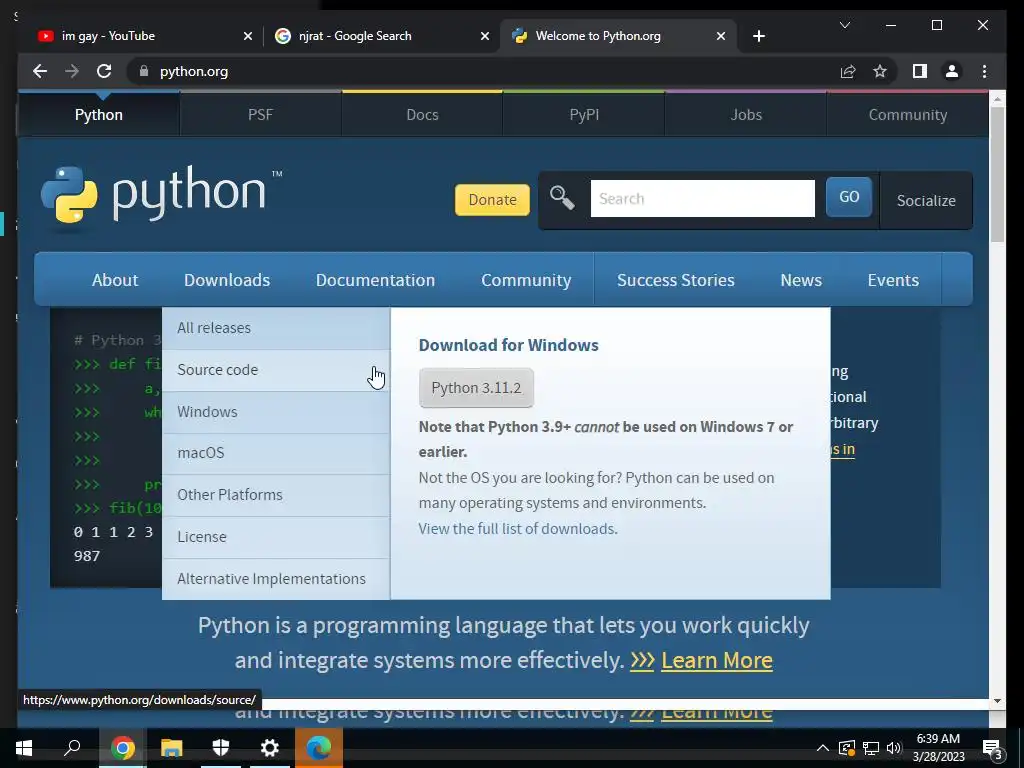The width and height of the screenshot is (1024, 768).
Task: Open the Events menu
Action: [x=893, y=280]
